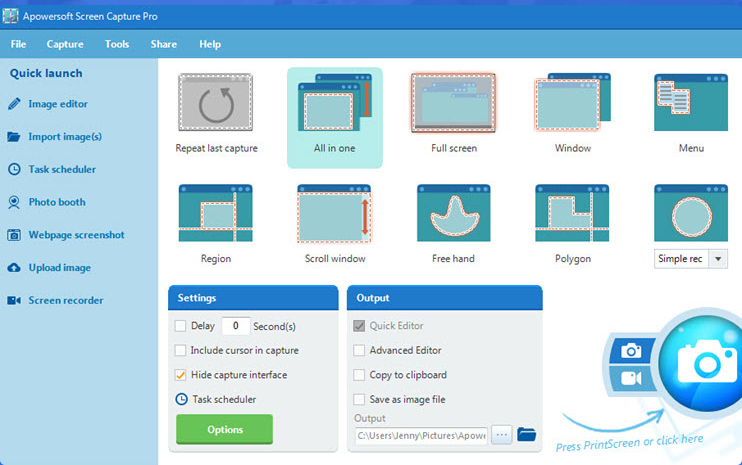Click the Webpage screenshot camera icon
742x465 pixels.
(x=14, y=235)
